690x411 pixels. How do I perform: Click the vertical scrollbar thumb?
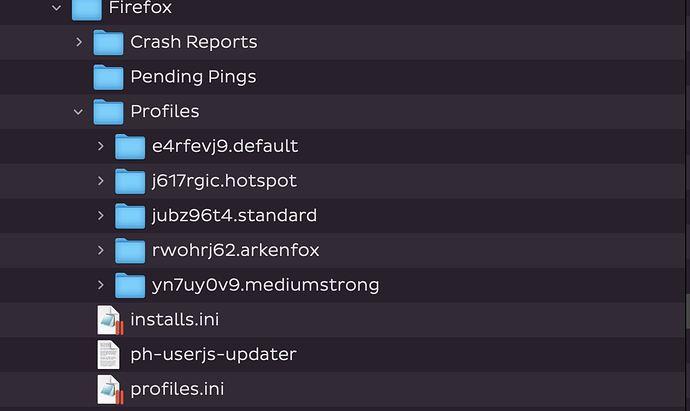pos(687,311)
